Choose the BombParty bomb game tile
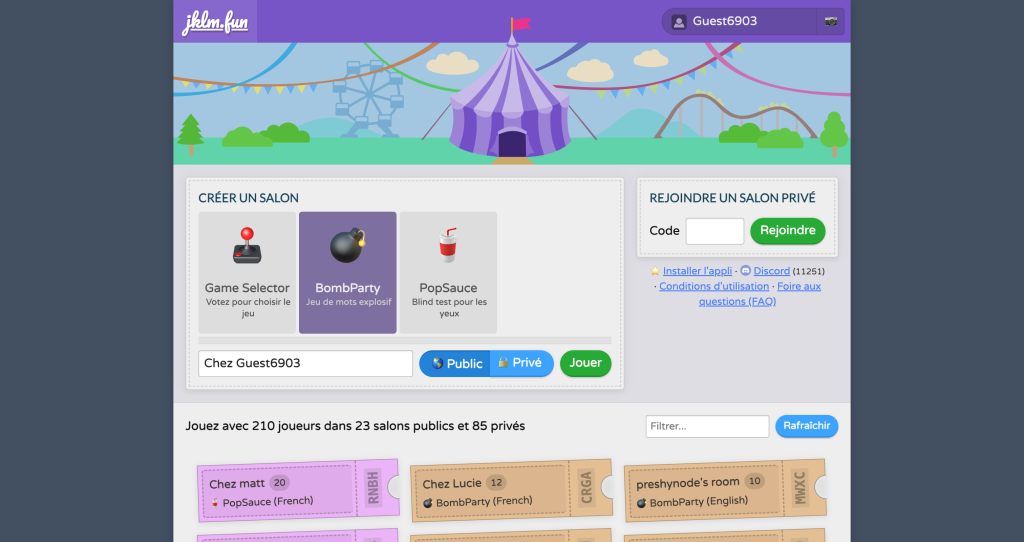 348,272
